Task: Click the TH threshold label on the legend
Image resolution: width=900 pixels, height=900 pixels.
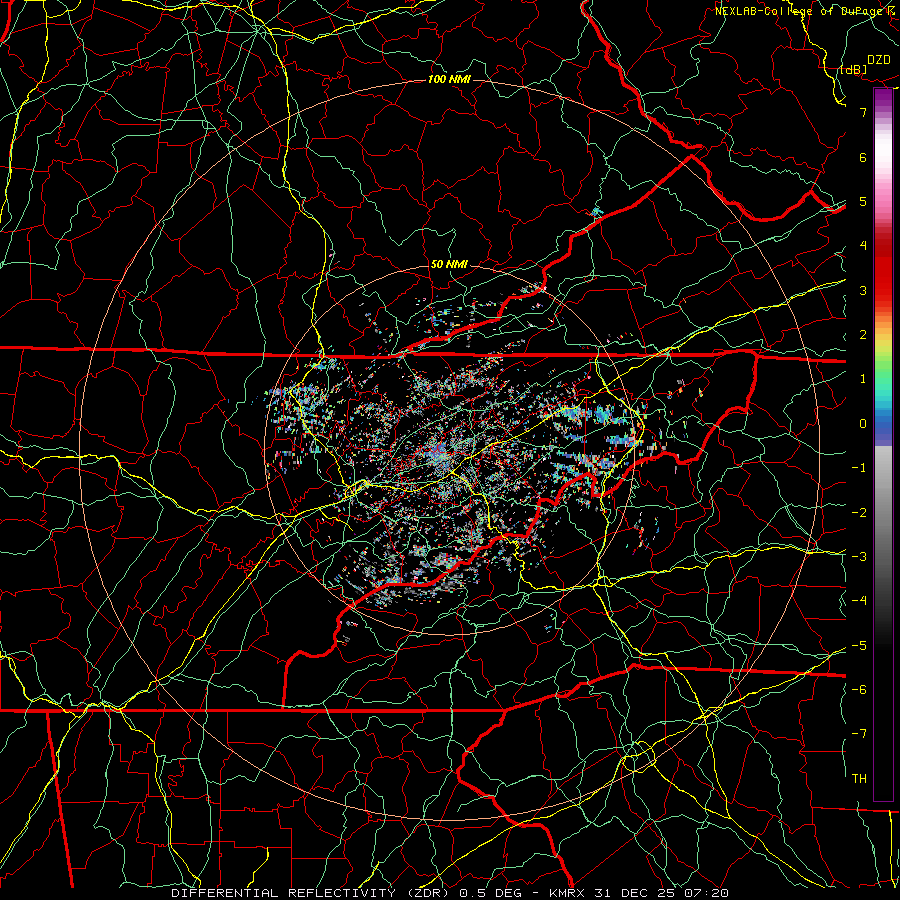Action: pyautogui.click(x=859, y=779)
